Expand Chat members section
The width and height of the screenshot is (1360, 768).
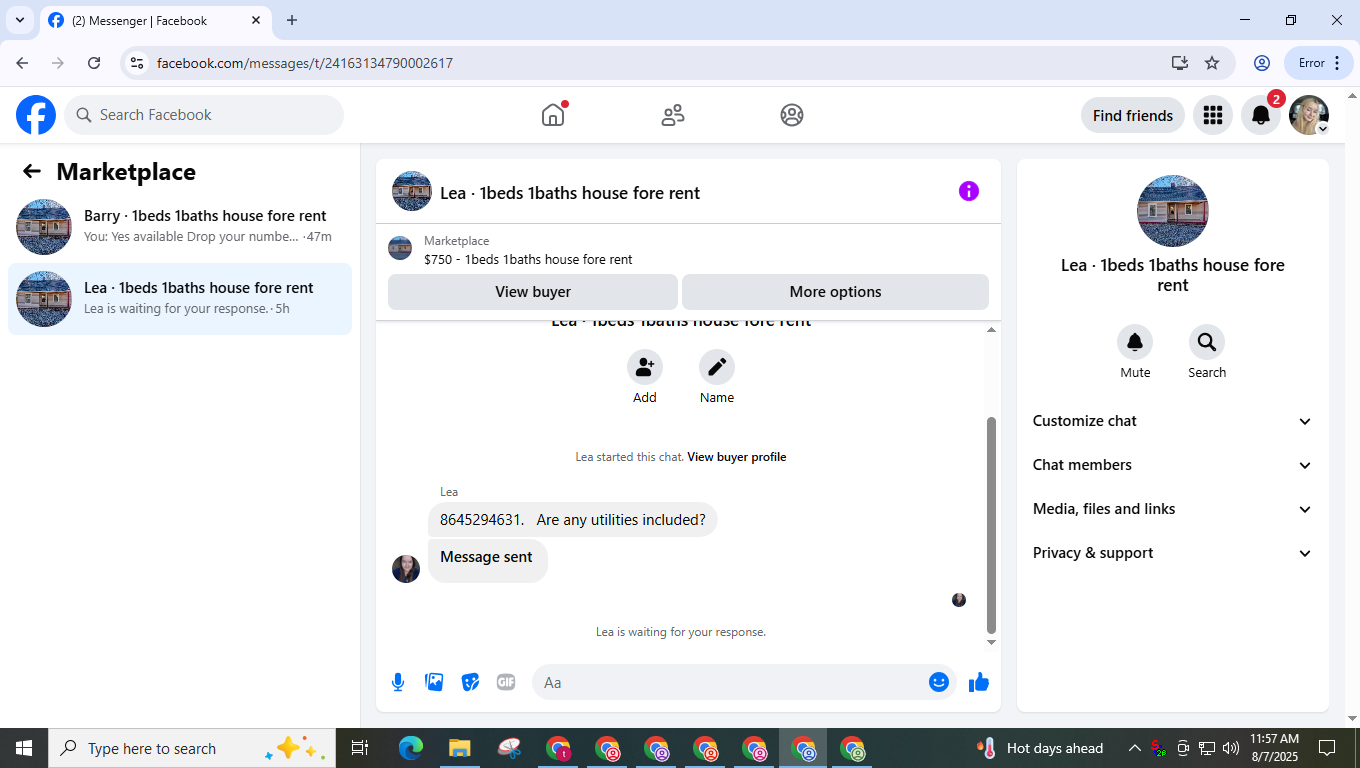(x=1172, y=465)
